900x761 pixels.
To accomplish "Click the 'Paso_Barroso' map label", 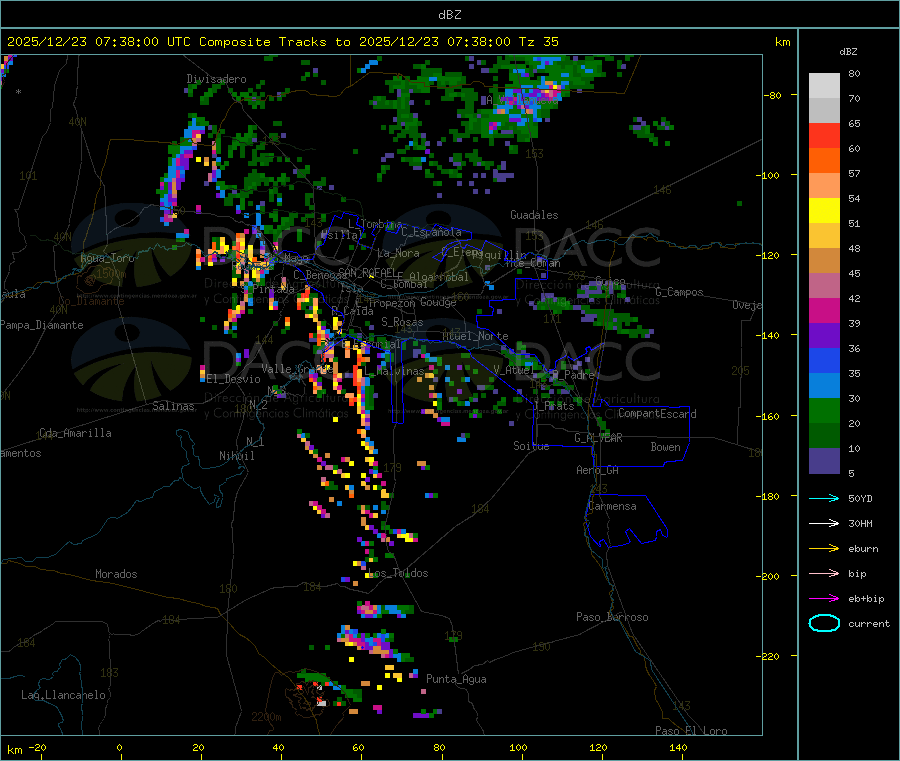I will pyautogui.click(x=612, y=617).
